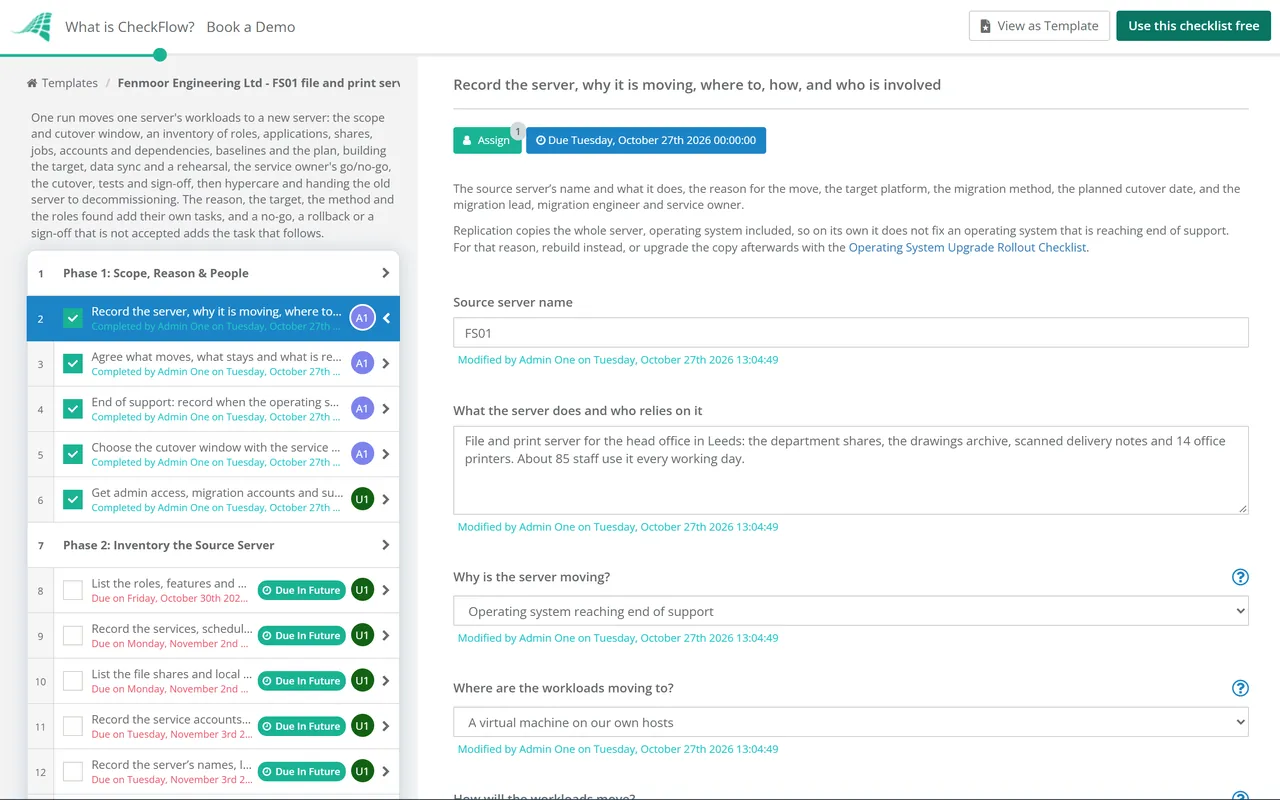Expand the 'Phase 1: Scope, Reason & People' chevron
Image resolution: width=1280 pixels, height=800 pixels.
(x=386, y=273)
